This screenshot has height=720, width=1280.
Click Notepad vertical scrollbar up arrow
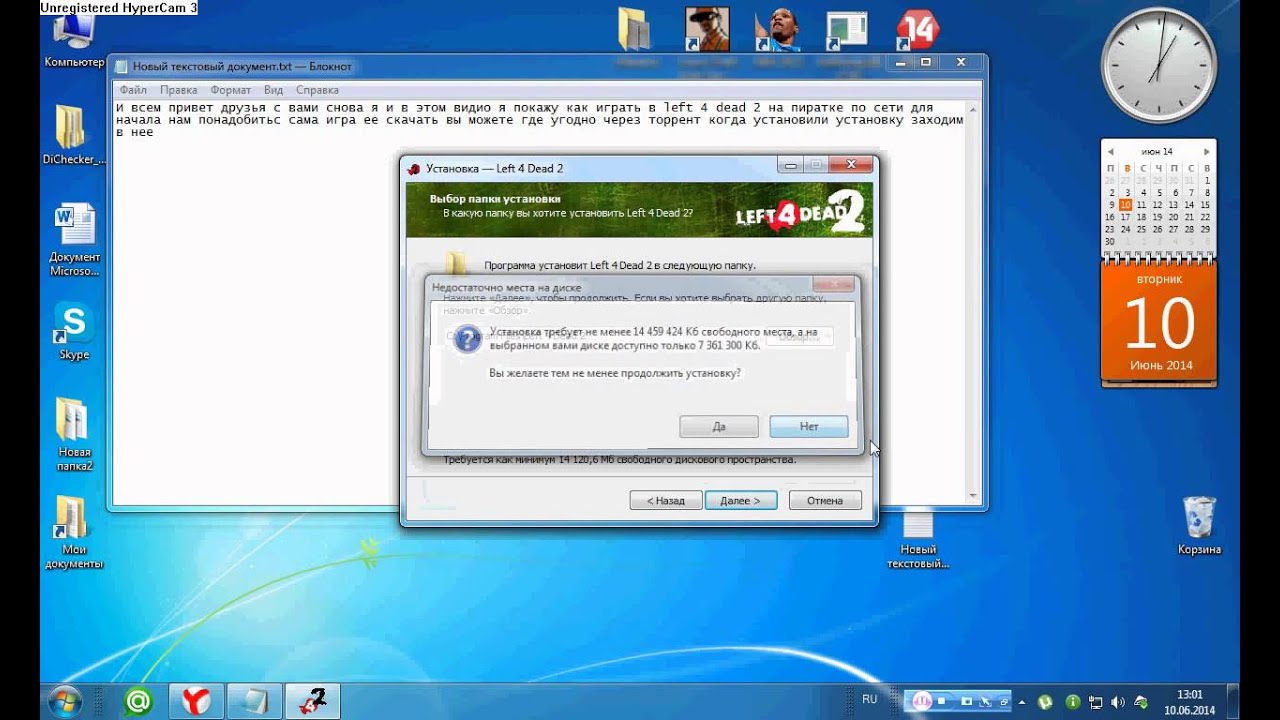[x=975, y=108]
